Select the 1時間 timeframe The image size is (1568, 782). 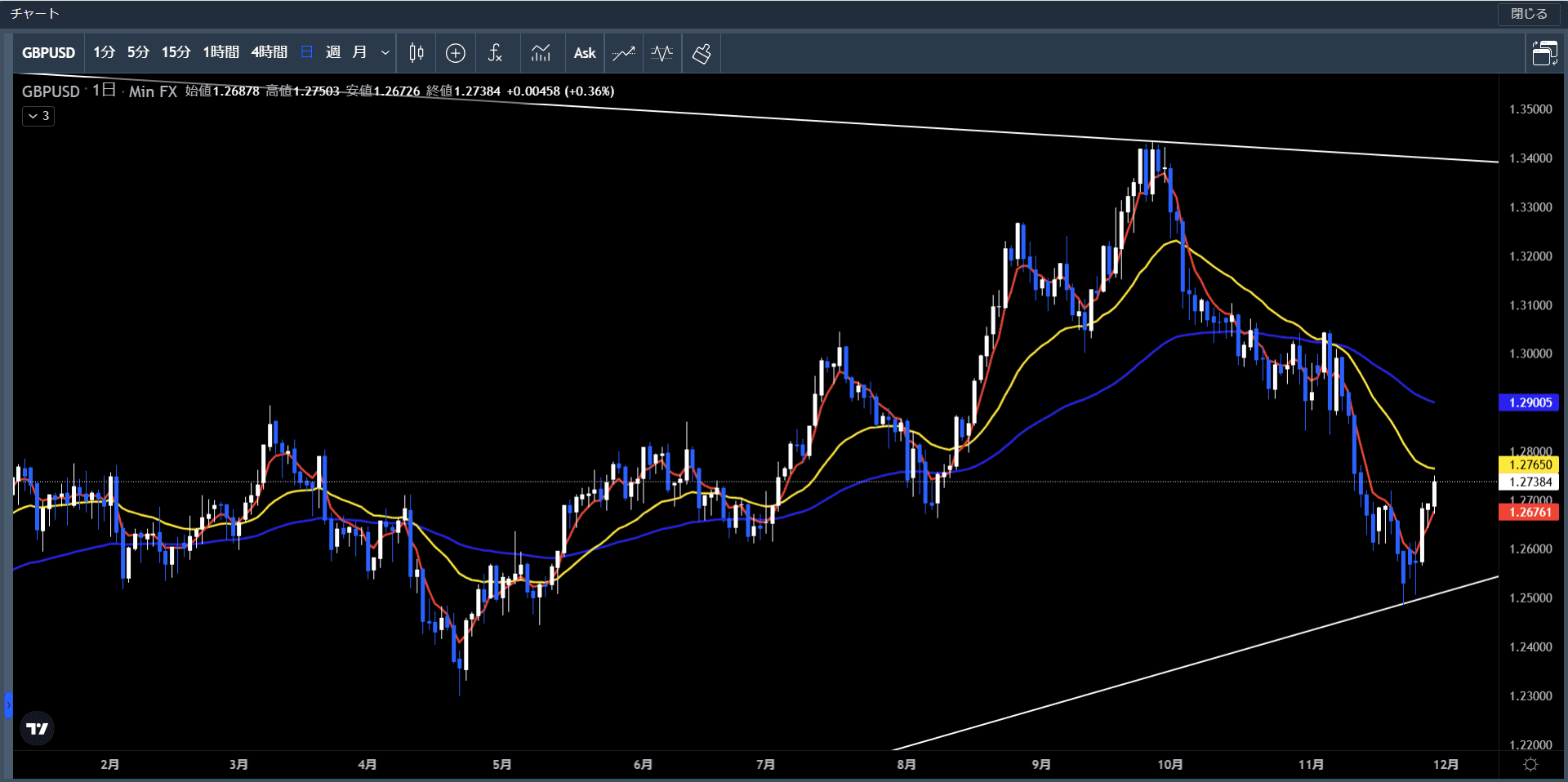coord(220,52)
